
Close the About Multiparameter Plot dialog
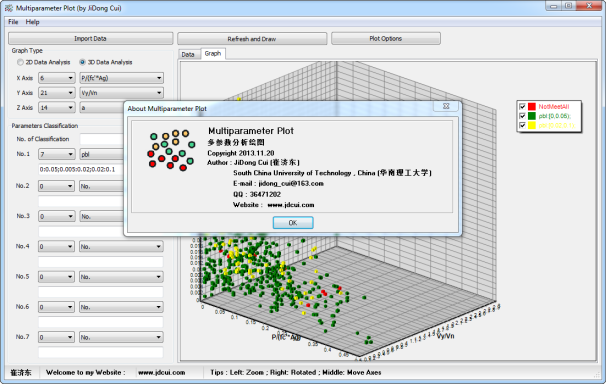[x=446, y=106]
